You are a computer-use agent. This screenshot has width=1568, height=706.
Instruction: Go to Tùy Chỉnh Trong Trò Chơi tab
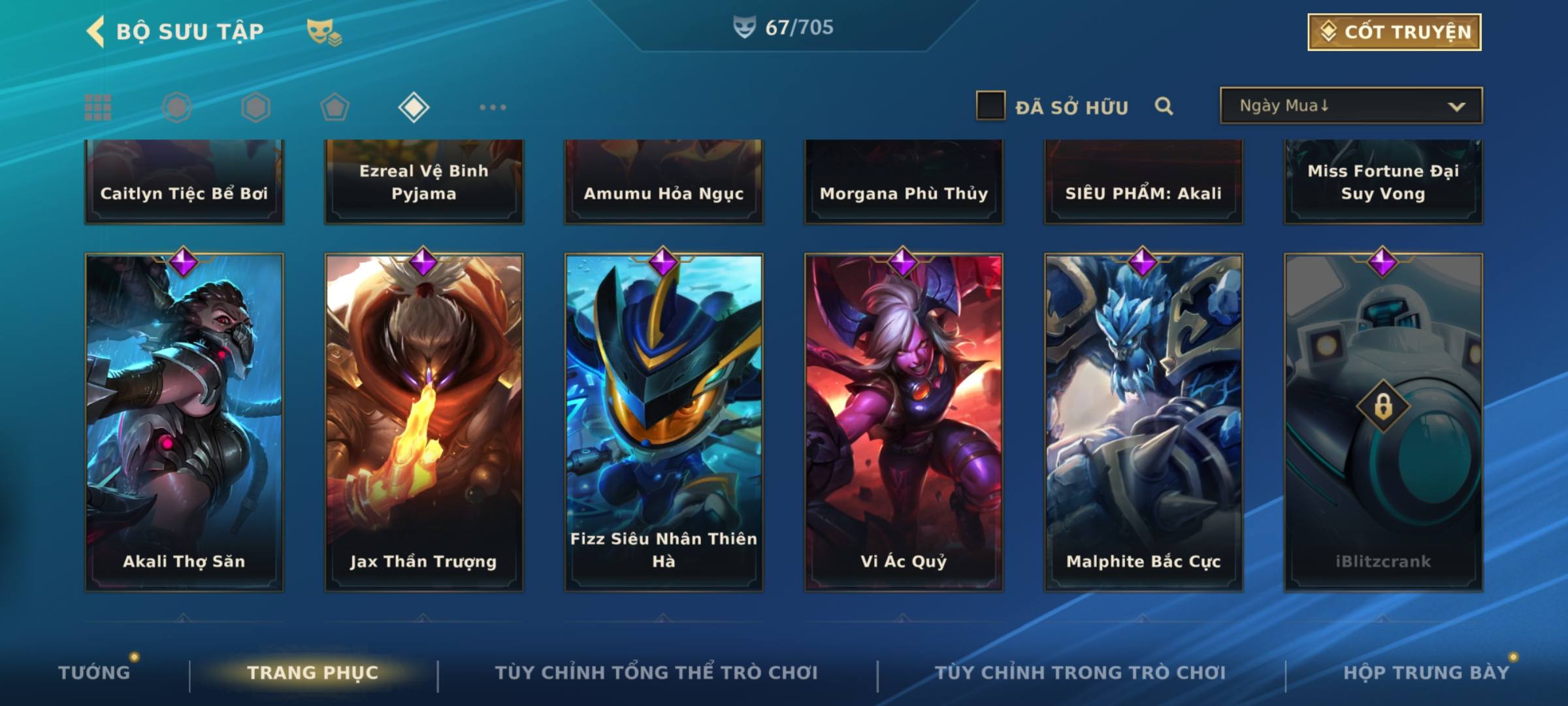click(x=1080, y=673)
